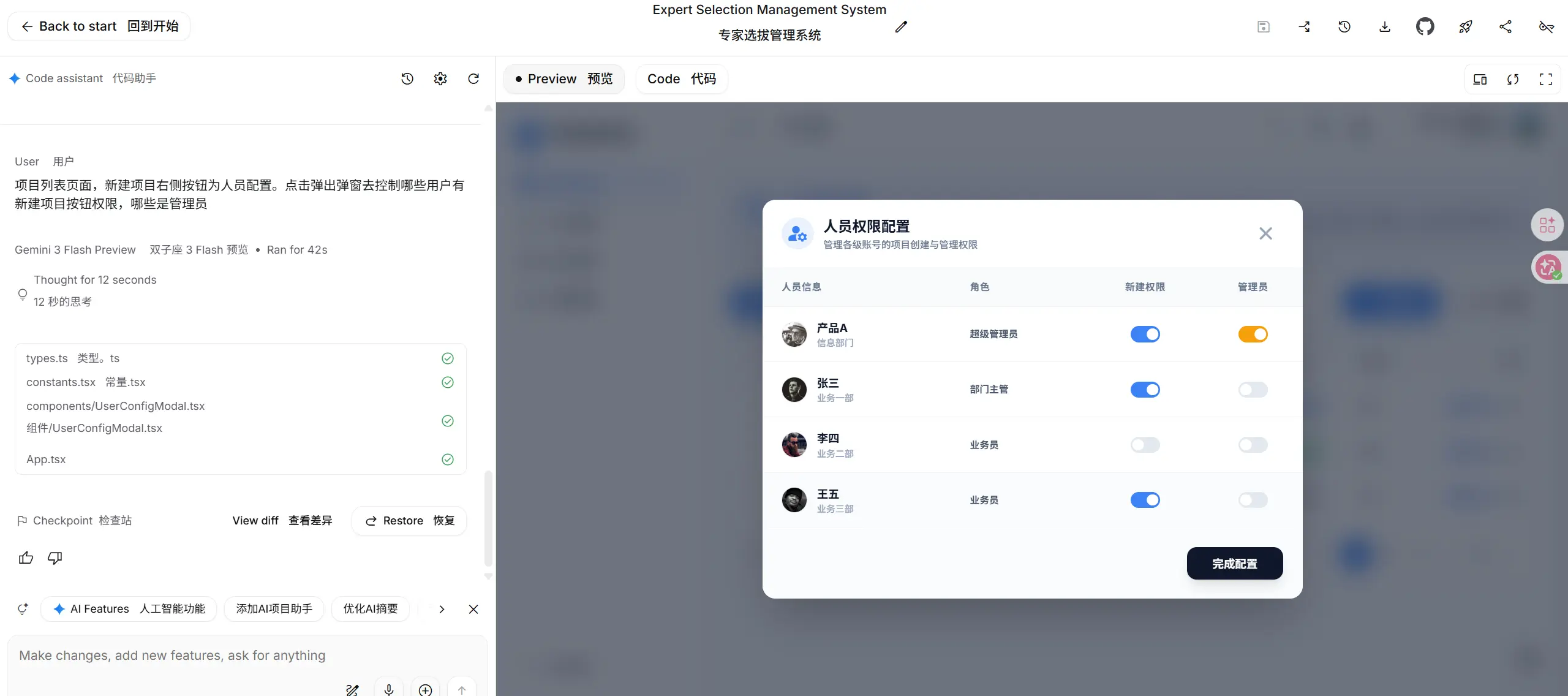The width and height of the screenshot is (1568, 696).
Task: Edit the app title with pencil icon
Action: [900, 26]
